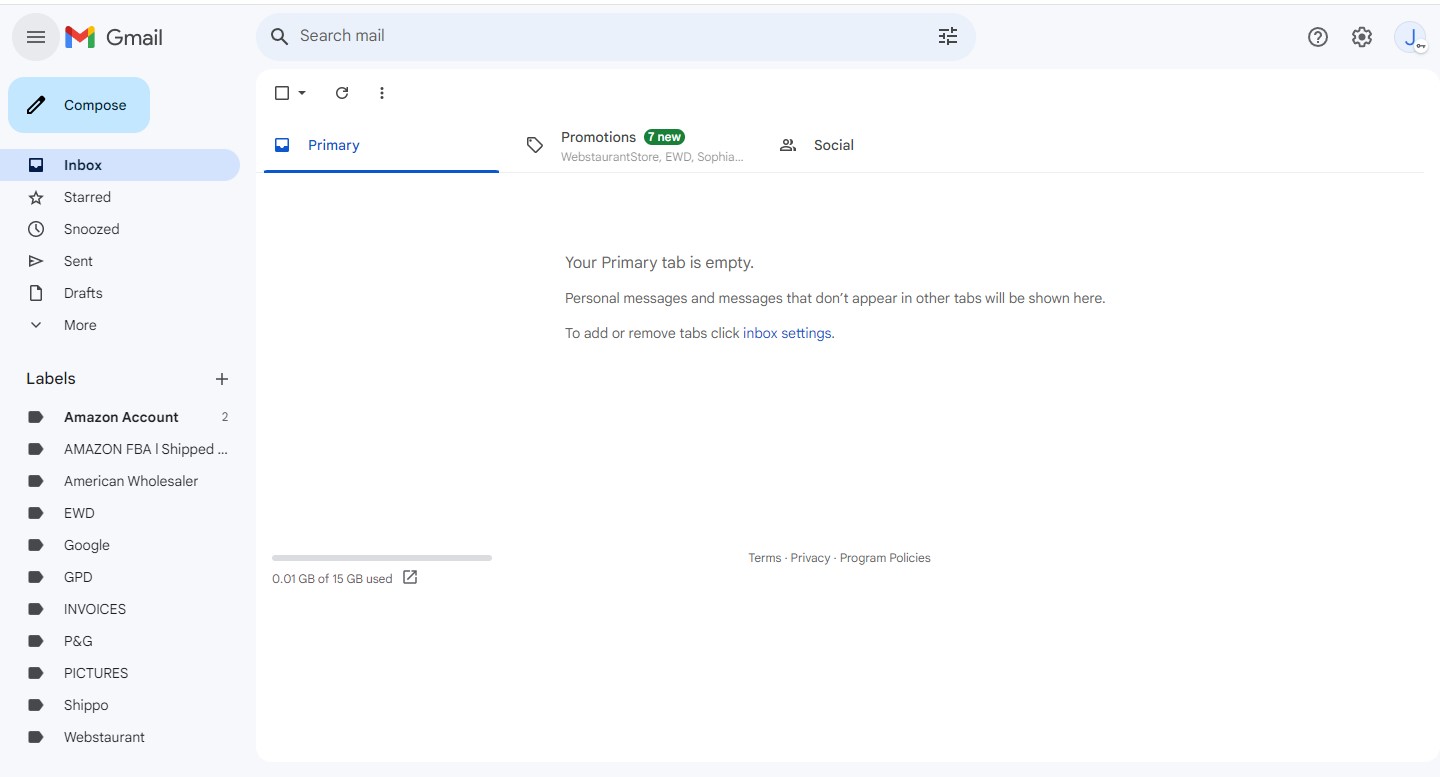Viewport: 1440px width, 777px height.
Task: Create new label with plus icon
Action: (222, 379)
